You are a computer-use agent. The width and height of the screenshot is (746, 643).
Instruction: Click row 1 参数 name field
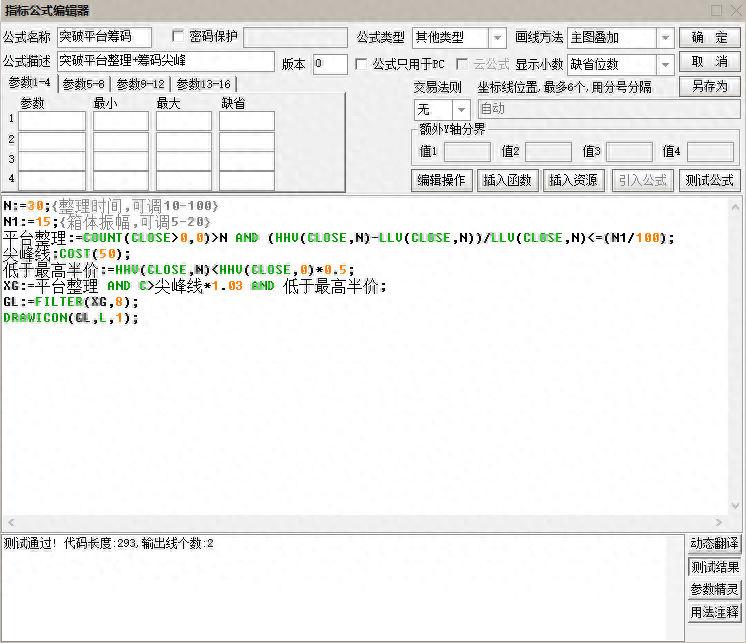click(51, 121)
